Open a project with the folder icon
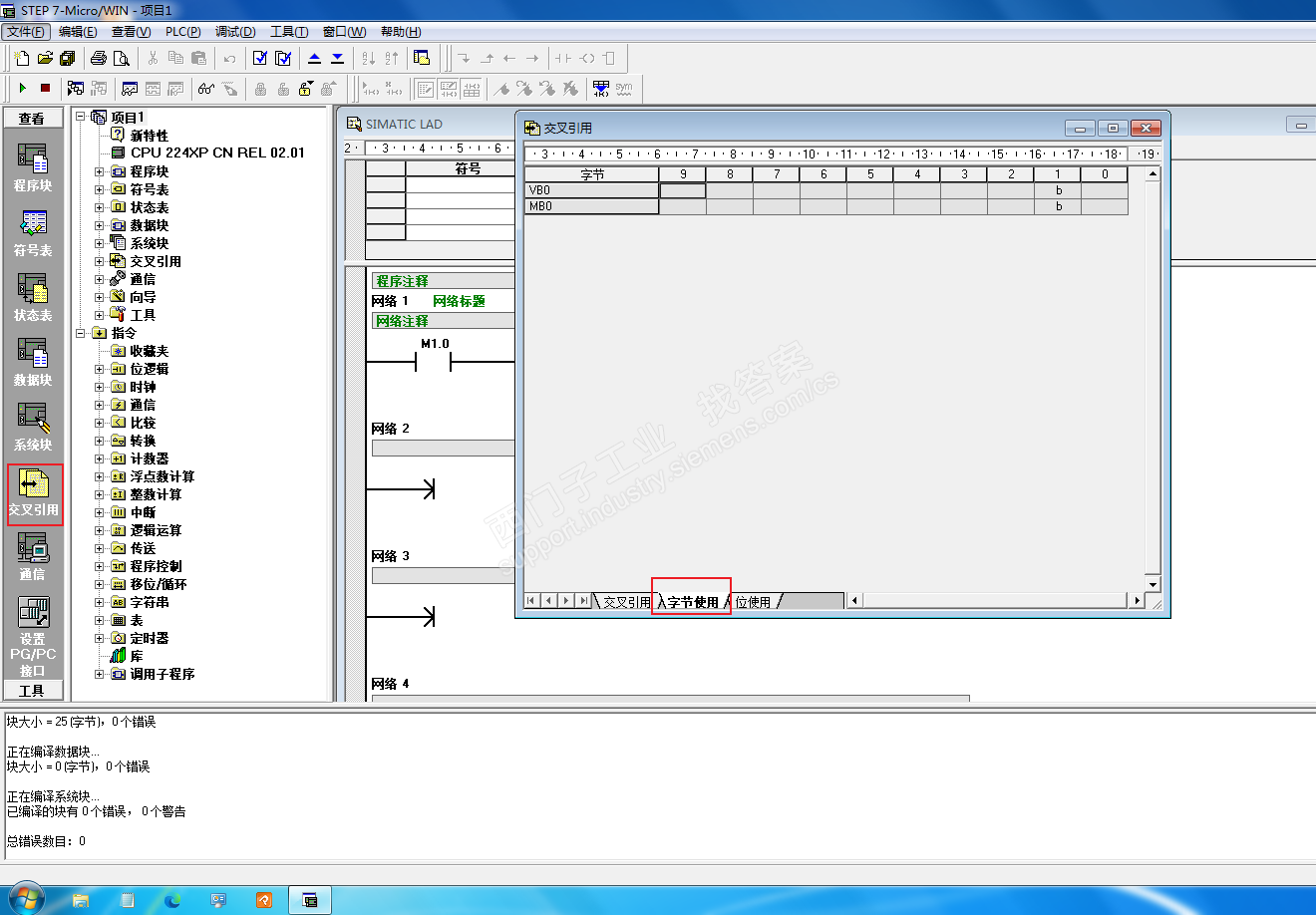1316x915 pixels. point(45,58)
